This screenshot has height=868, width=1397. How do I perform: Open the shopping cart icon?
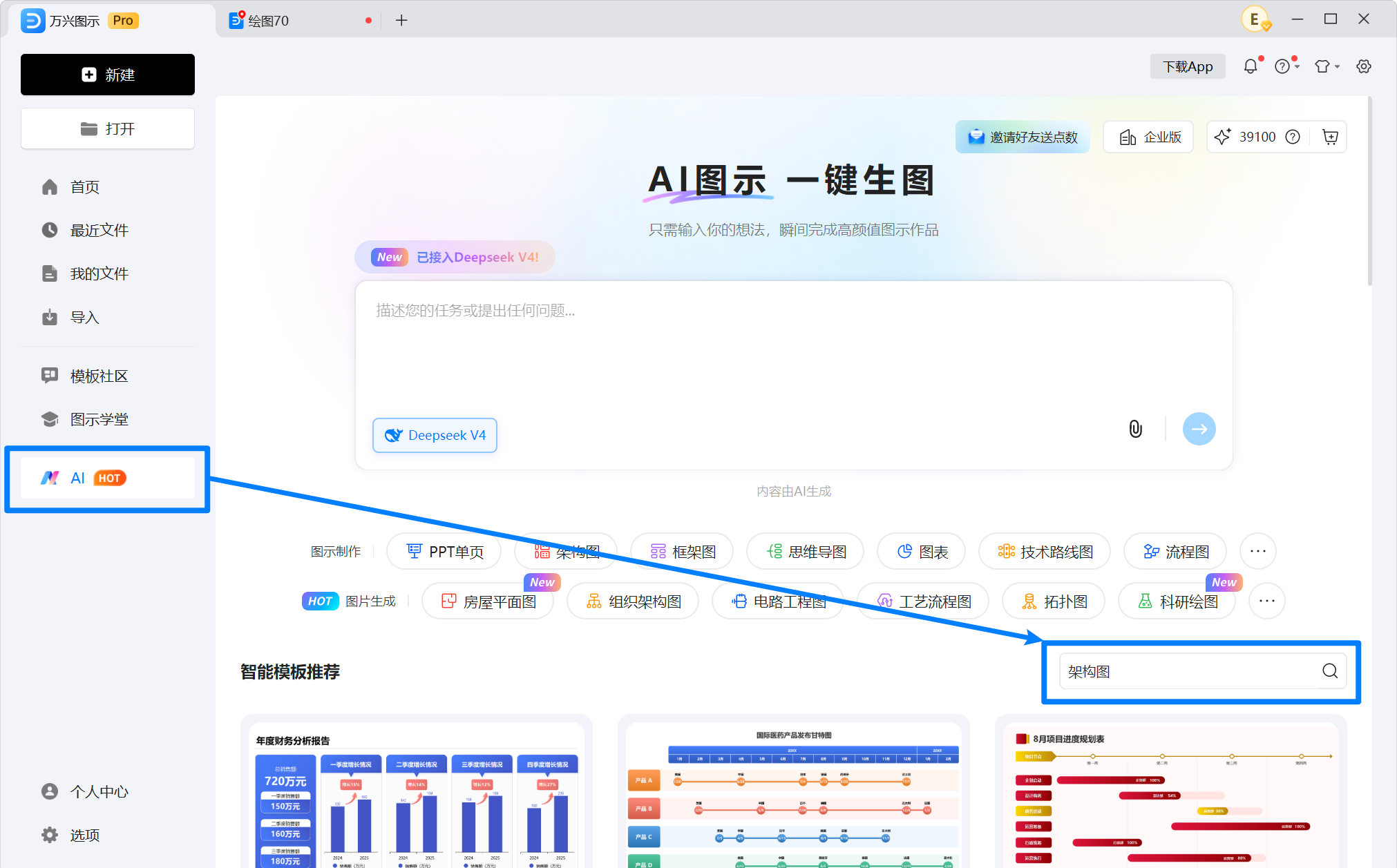1330,137
